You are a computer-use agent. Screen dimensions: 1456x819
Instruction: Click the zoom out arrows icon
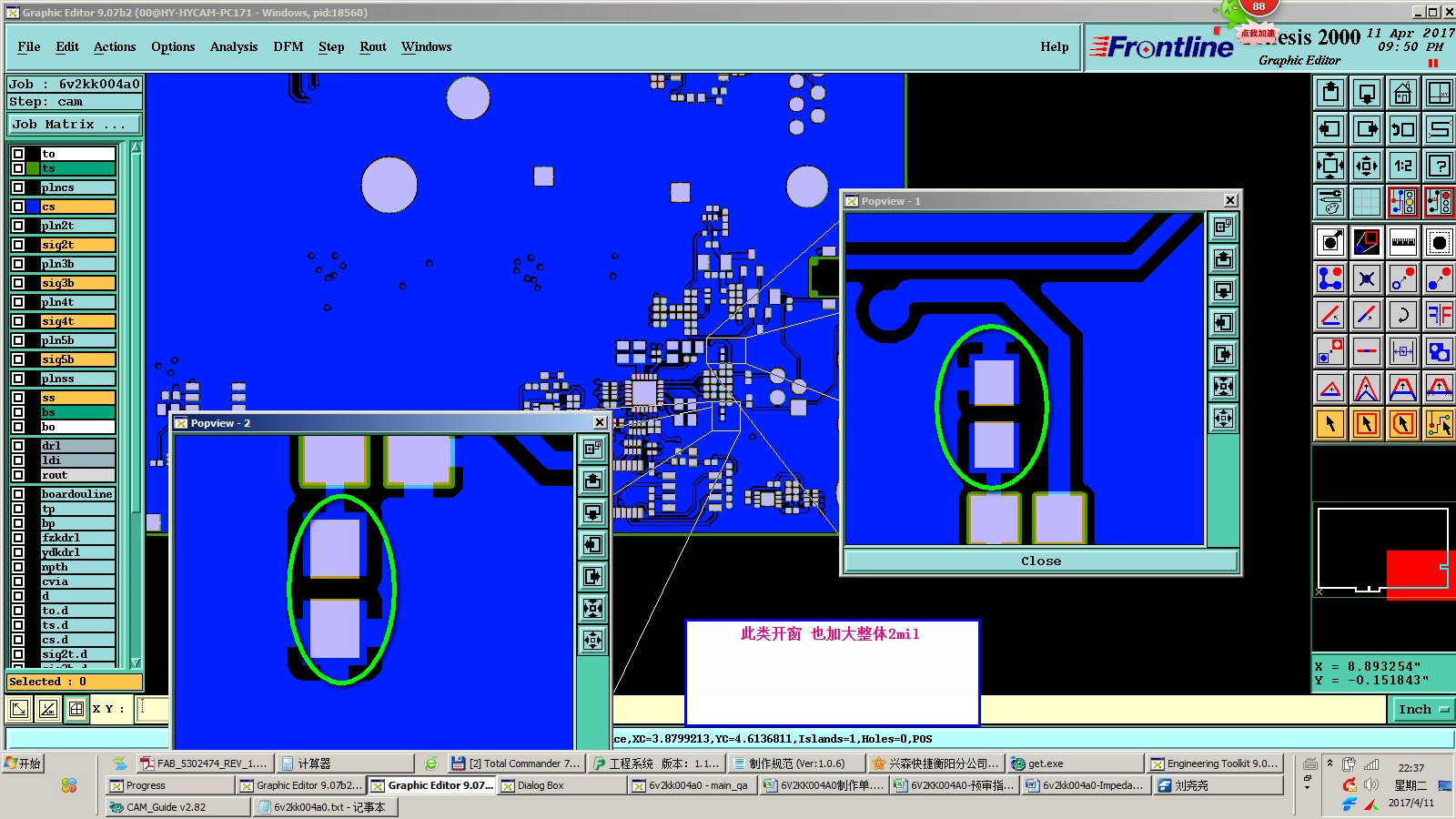tap(1367, 166)
